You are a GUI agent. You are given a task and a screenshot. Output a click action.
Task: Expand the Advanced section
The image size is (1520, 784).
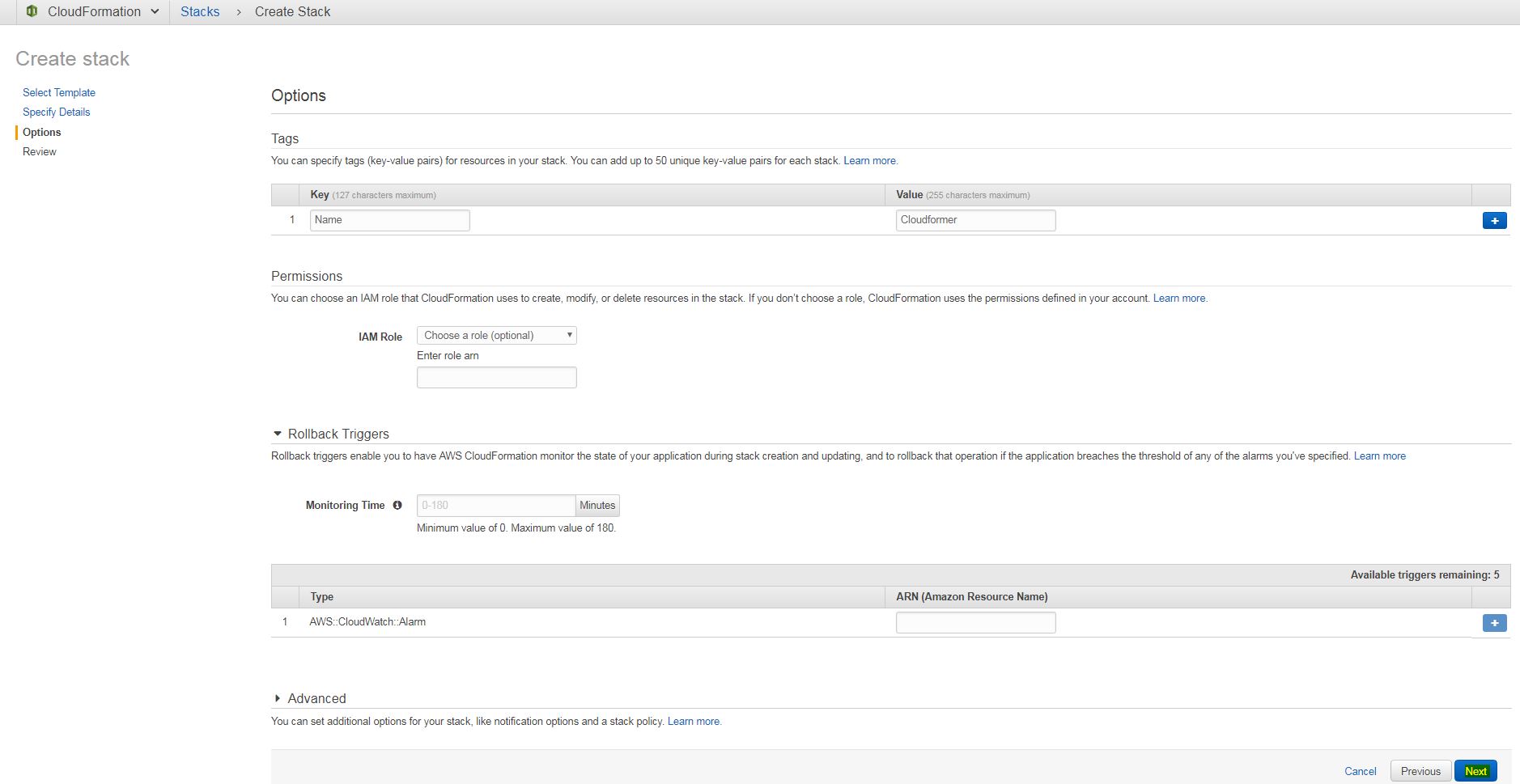[x=278, y=698]
